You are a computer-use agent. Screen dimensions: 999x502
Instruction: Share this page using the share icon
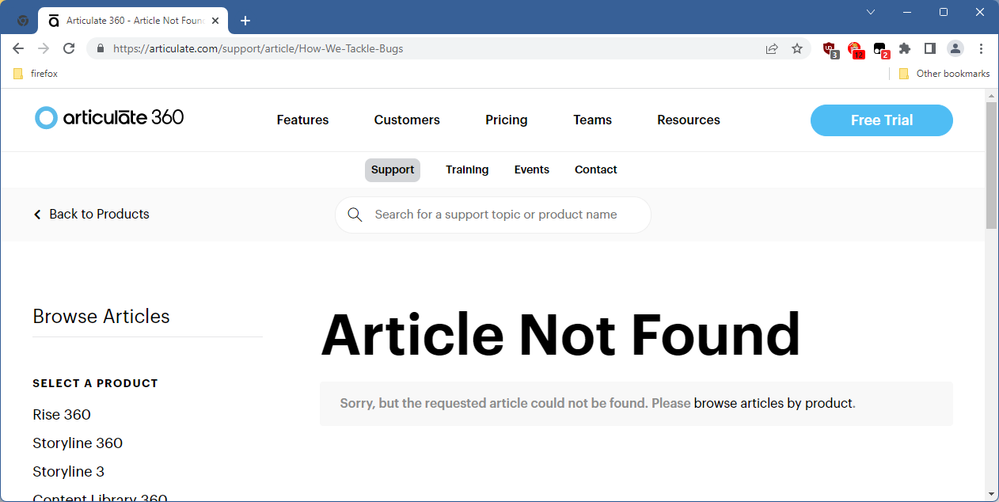tap(772, 48)
